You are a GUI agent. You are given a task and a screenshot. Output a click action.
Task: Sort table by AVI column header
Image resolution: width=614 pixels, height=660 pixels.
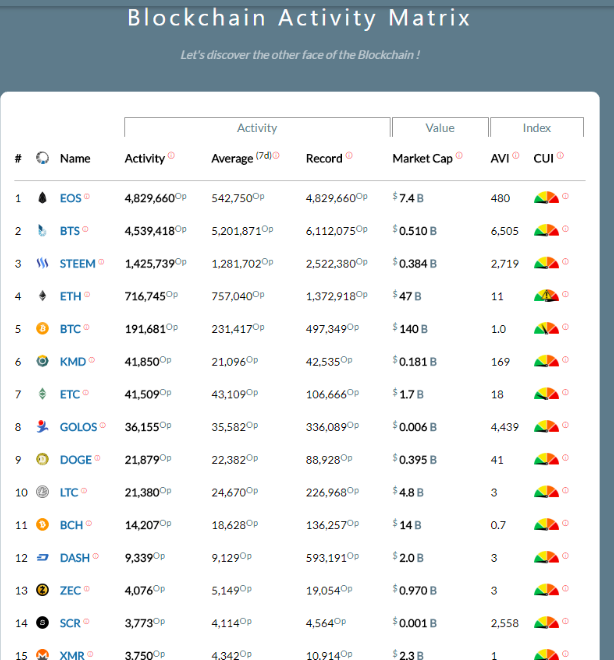(x=500, y=159)
